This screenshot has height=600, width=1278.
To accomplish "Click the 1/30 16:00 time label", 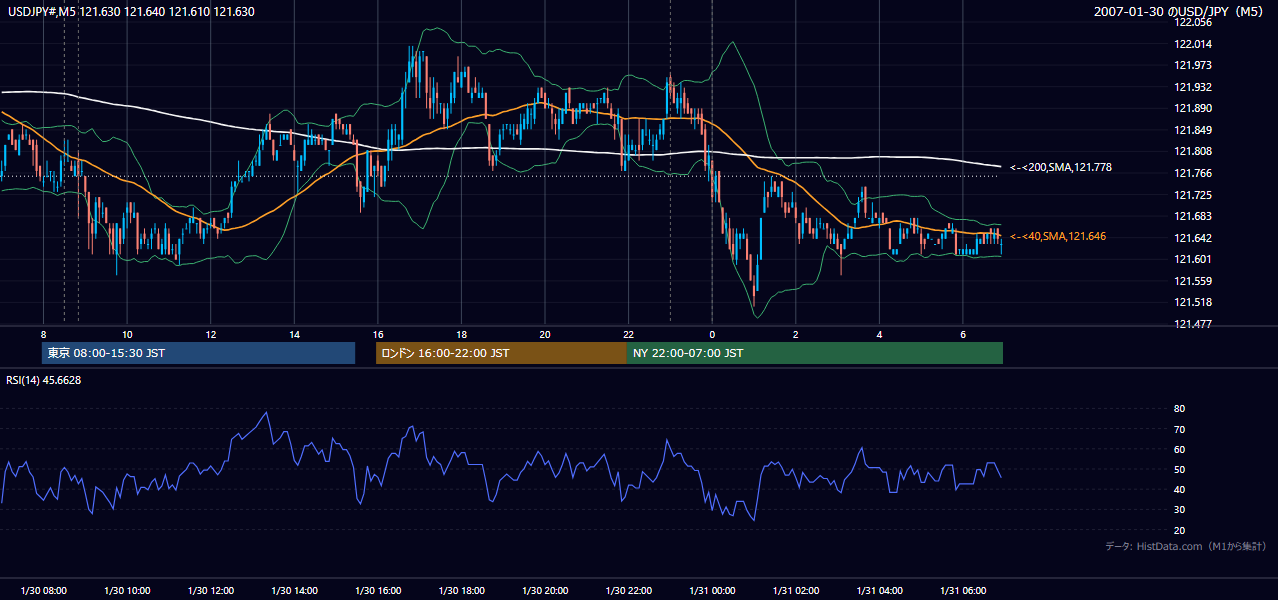I will click(x=378, y=591).
